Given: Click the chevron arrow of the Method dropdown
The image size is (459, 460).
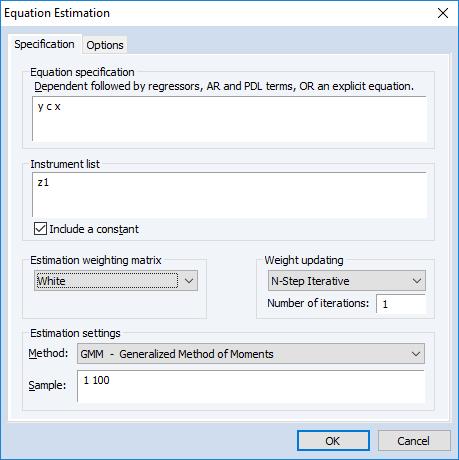Looking at the screenshot, I should (x=416, y=354).
